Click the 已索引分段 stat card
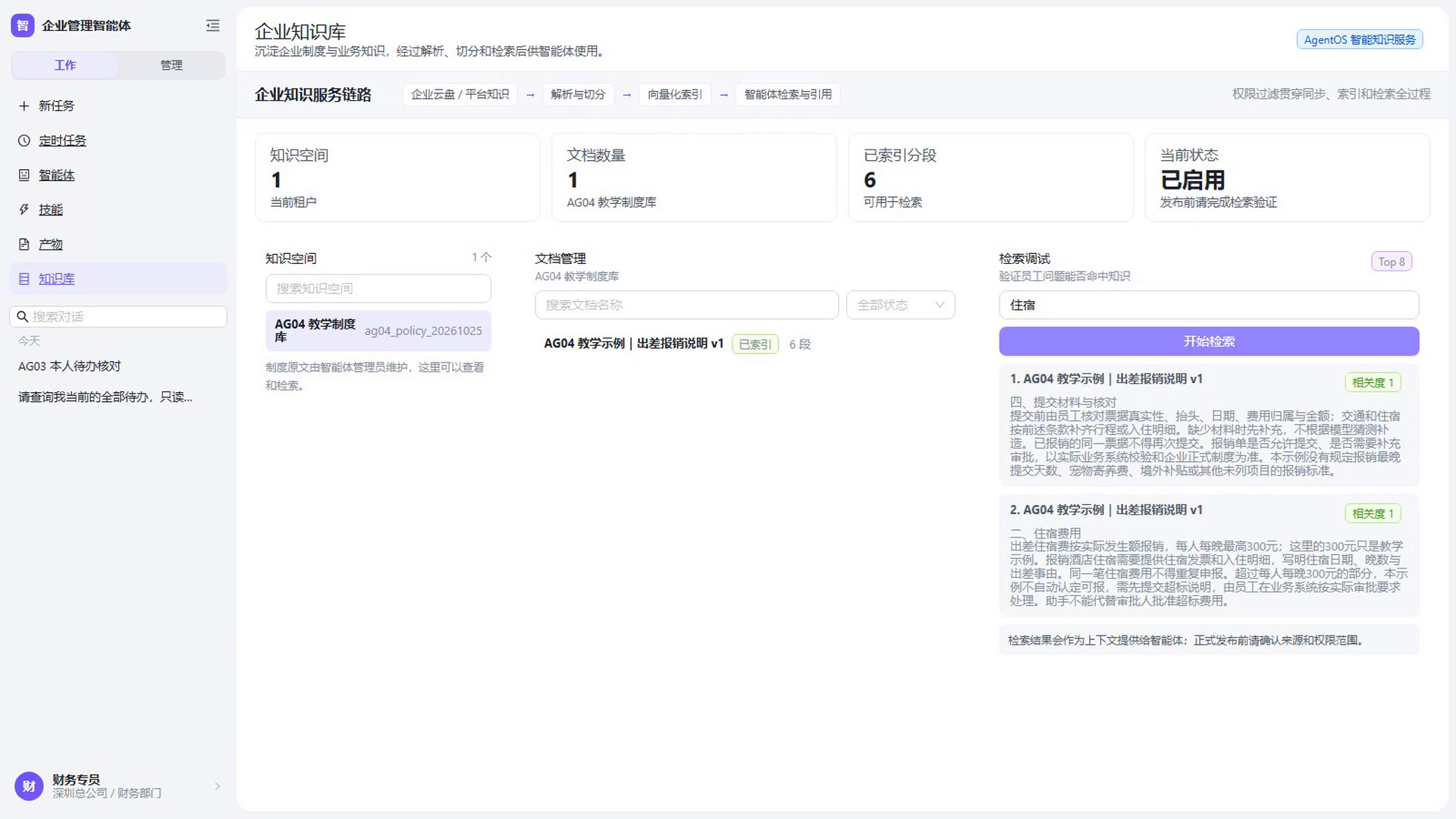This screenshot has width=1456, height=819. coord(990,177)
